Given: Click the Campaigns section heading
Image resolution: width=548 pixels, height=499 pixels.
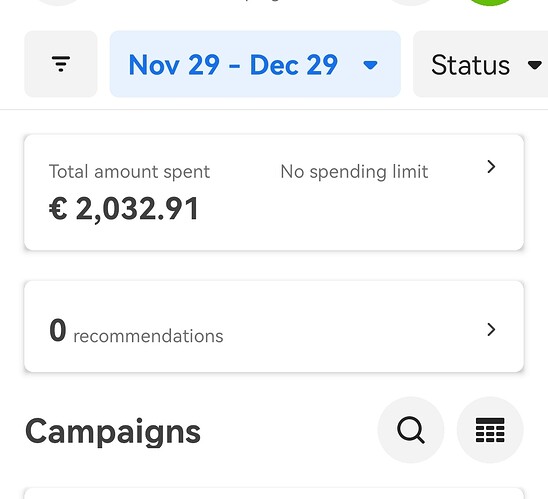Looking at the screenshot, I should 113,432.
